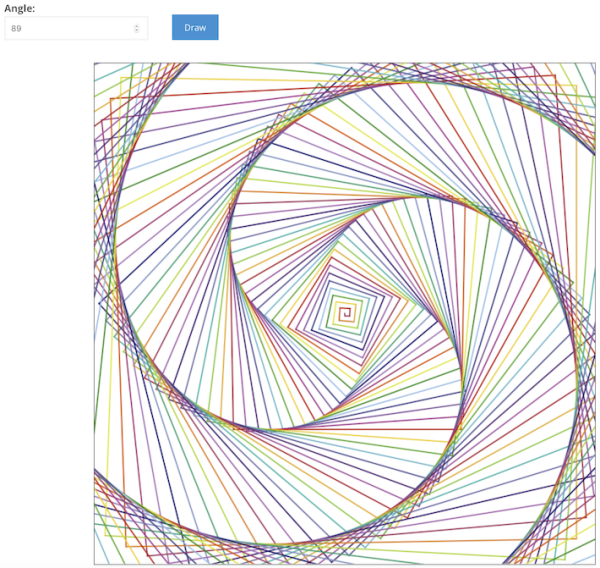This screenshot has height=568, width=600.
Task: Click the small innermost square of the spiral
Action: pyautogui.click(x=346, y=312)
